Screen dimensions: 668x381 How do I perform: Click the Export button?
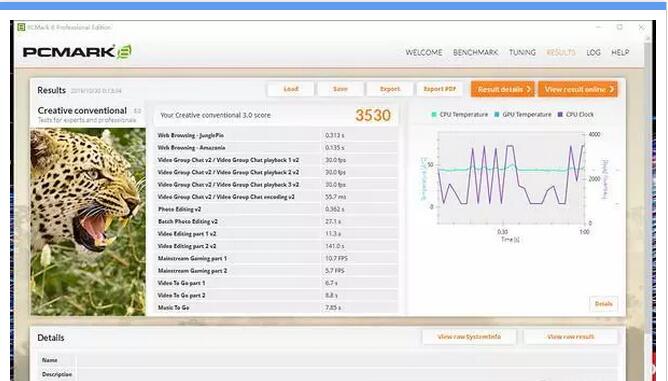(390, 89)
